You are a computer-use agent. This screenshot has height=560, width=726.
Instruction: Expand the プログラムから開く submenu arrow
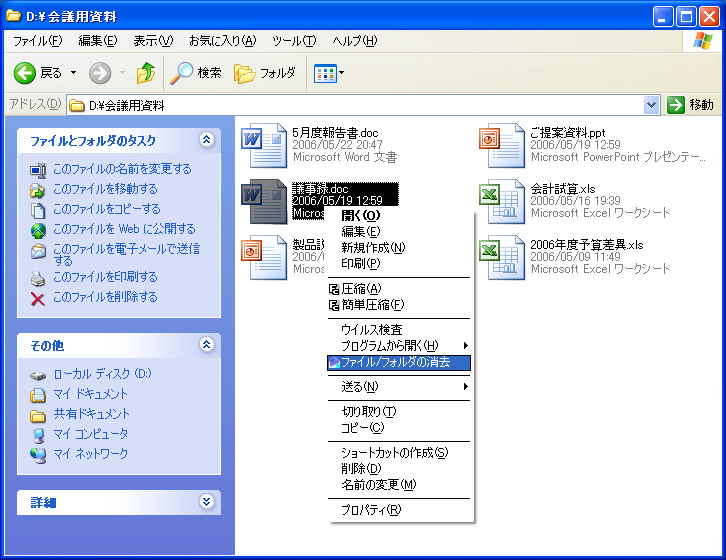pos(466,346)
